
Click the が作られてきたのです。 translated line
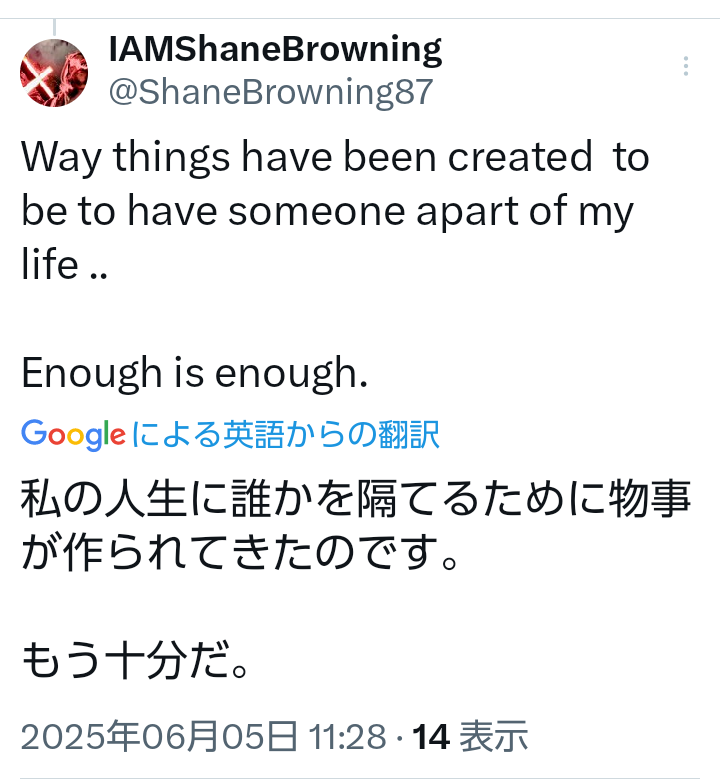(242, 553)
